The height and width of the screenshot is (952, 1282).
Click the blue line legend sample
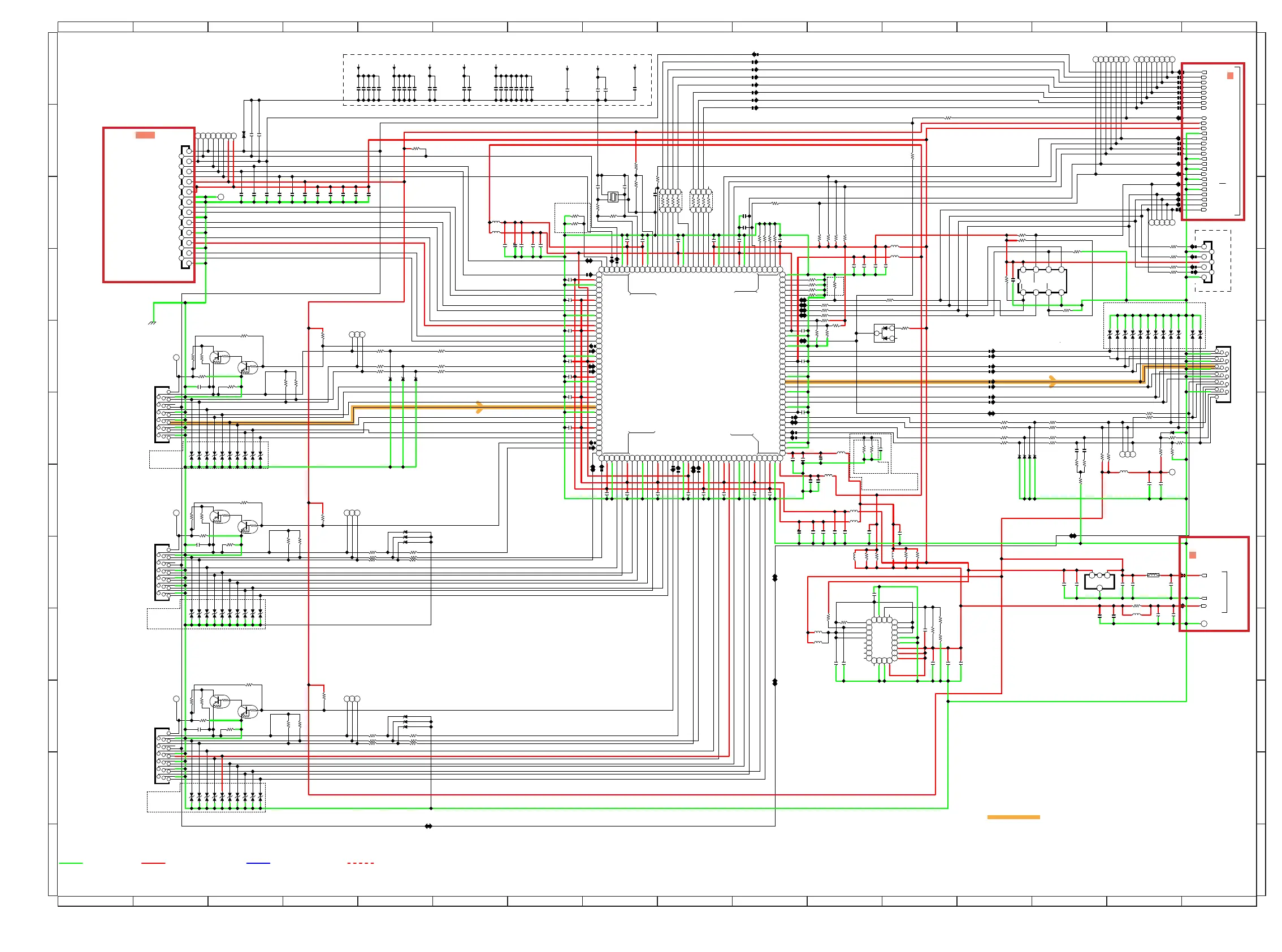pos(258,863)
